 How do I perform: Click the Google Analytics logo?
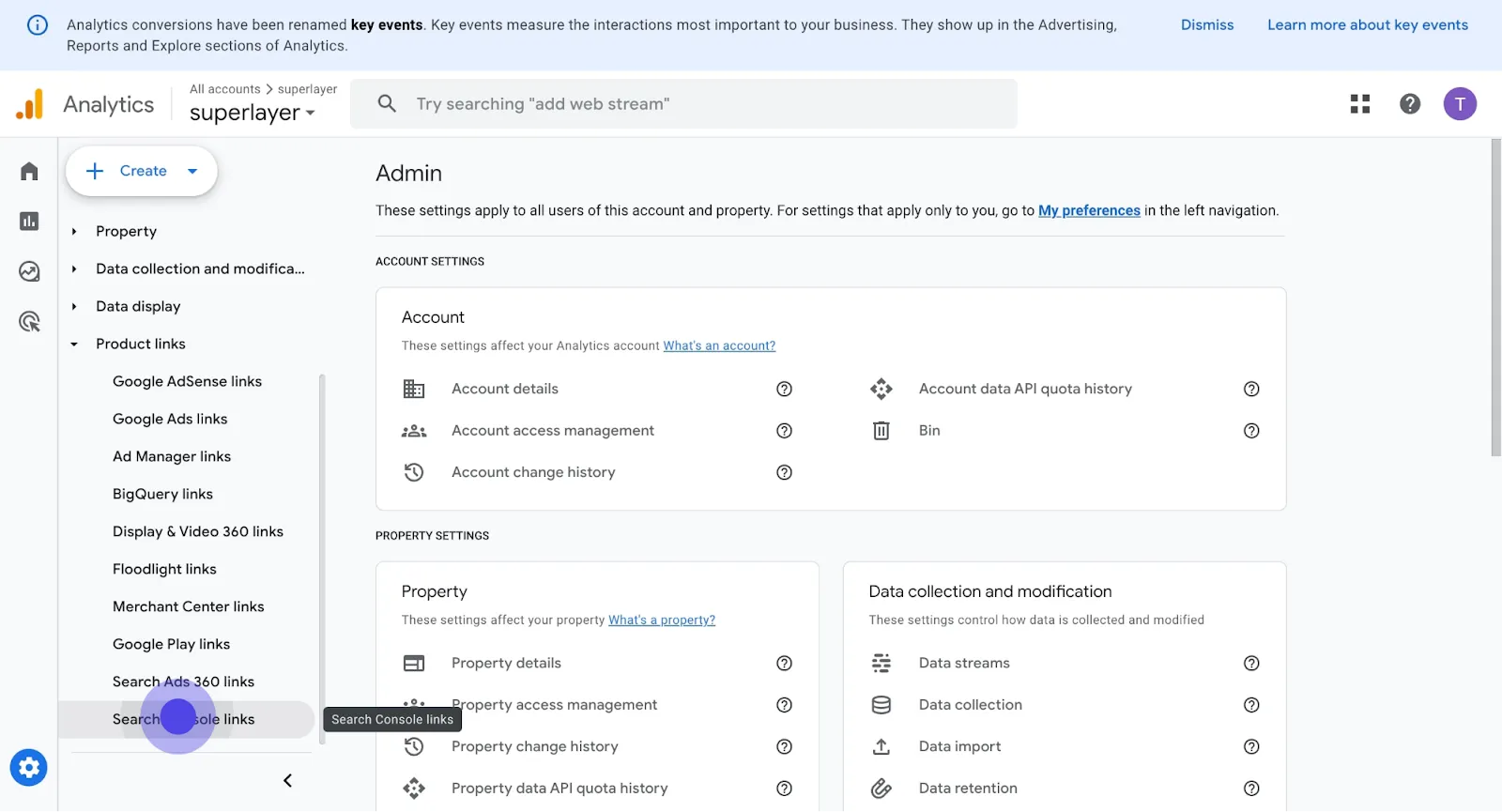tap(30, 104)
